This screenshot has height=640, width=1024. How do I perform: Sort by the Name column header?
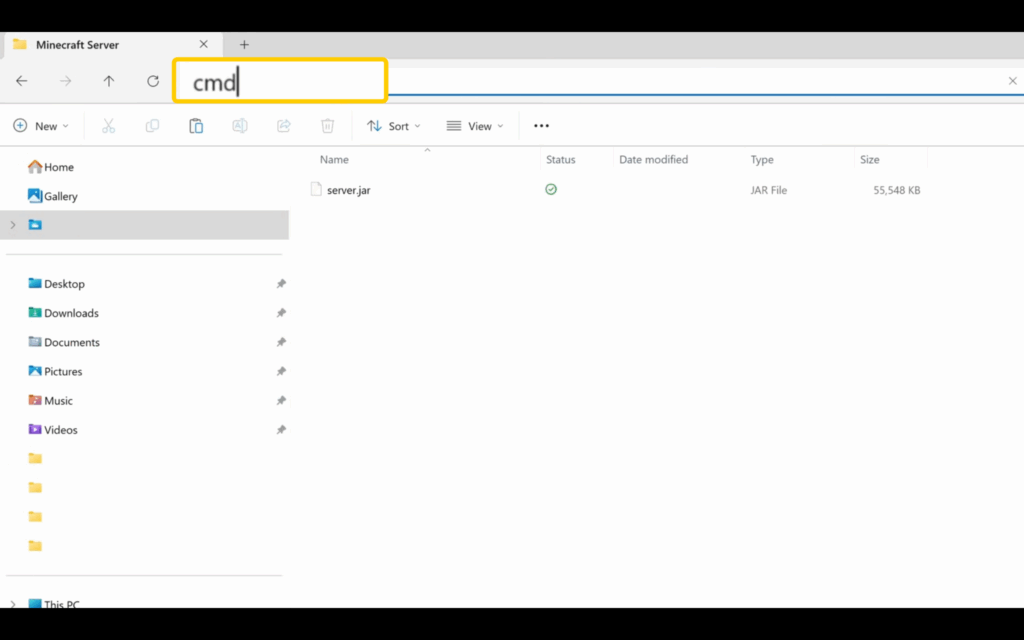[x=334, y=159]
